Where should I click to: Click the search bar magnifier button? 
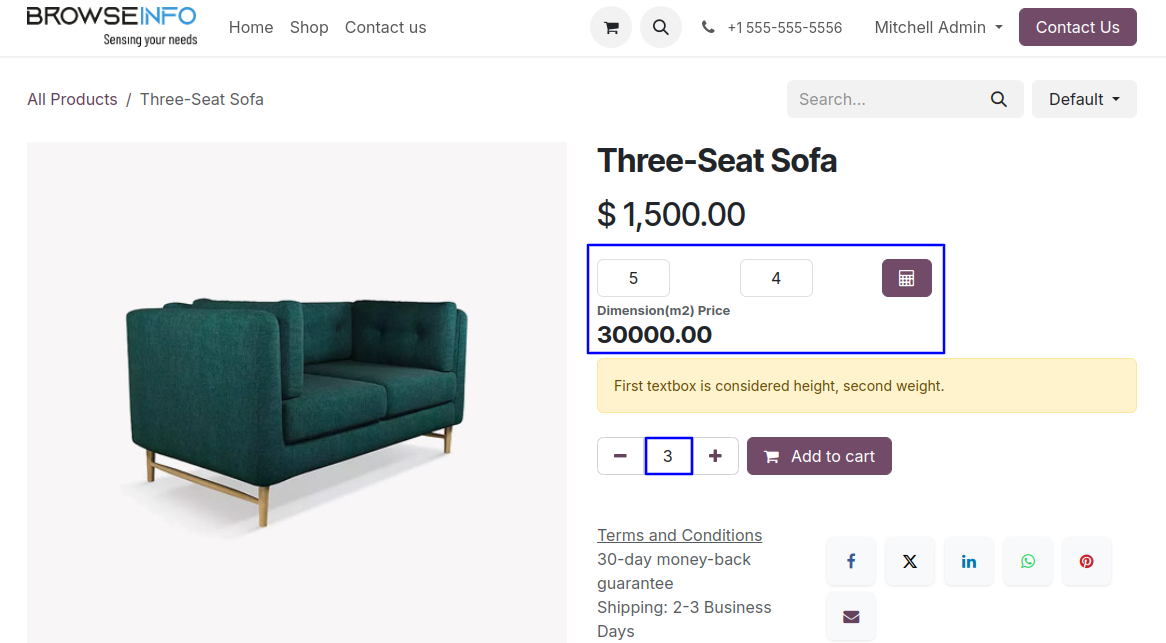pyautogui.click(x=998, y=99)
